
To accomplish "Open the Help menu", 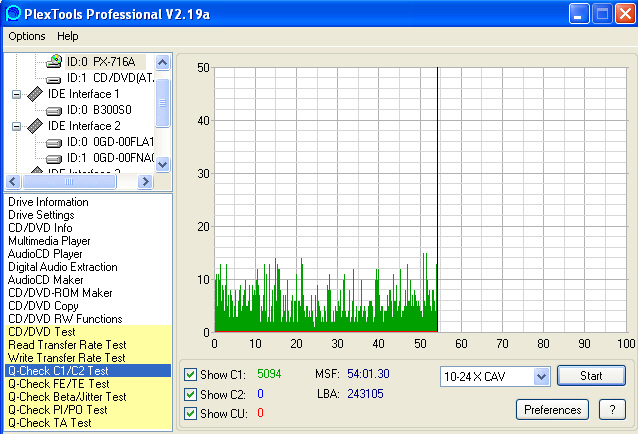I will click(68, 36).
